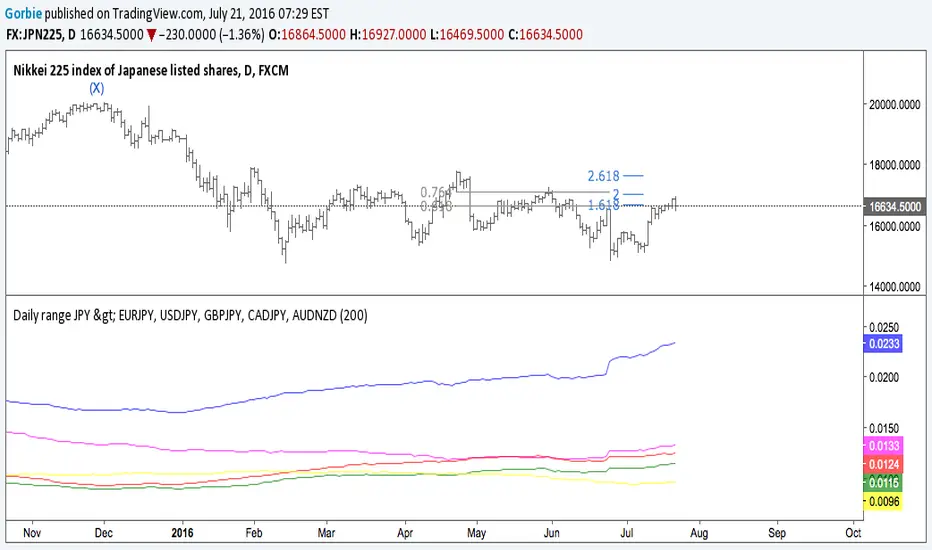The height and width of the screenshot is (550, 932).
Task: Click the (X) wave label
Action: pyautogui.click(x=96, y=89)
